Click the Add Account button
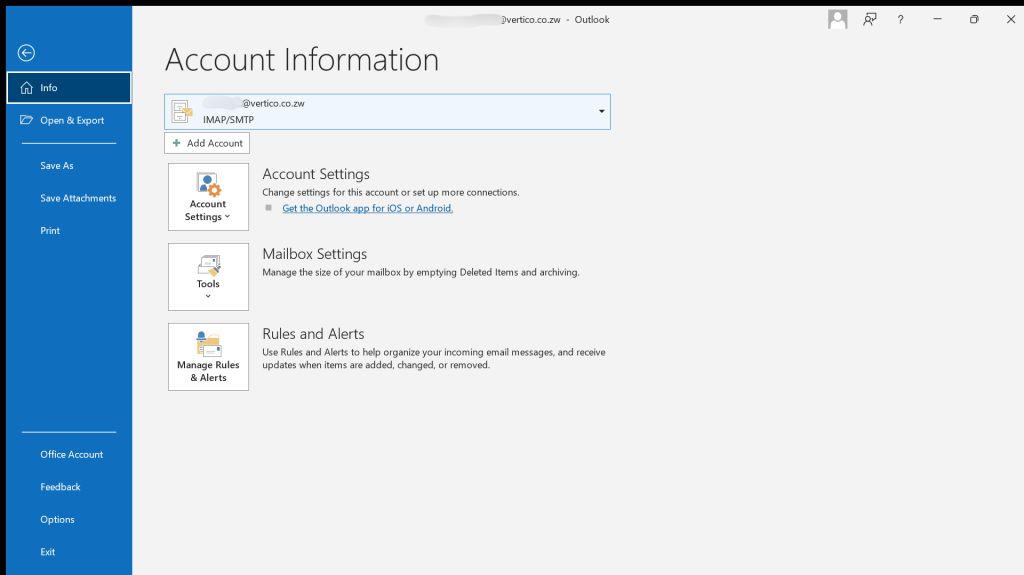1024x575 pixels. (207, 143)
